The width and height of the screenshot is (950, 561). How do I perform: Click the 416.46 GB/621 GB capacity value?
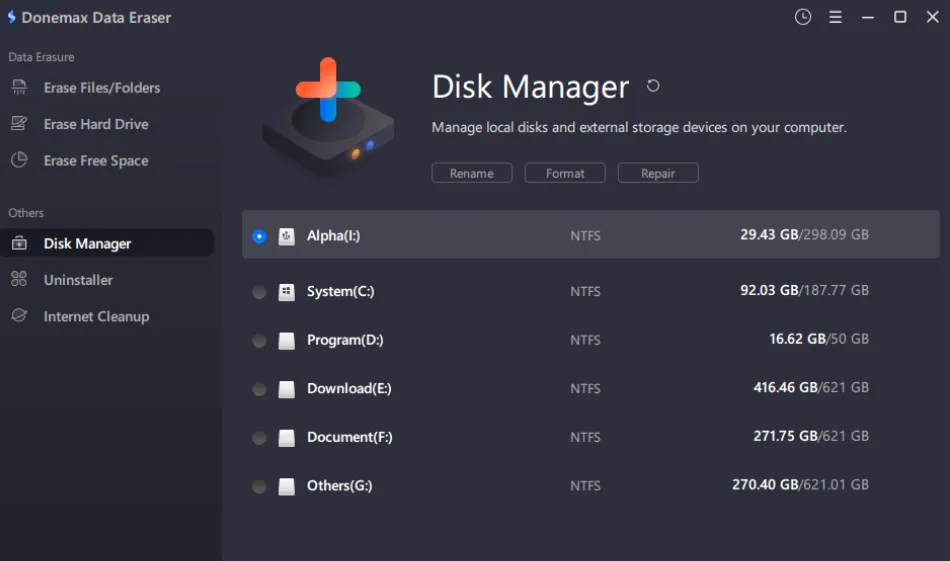pos(811,387)
